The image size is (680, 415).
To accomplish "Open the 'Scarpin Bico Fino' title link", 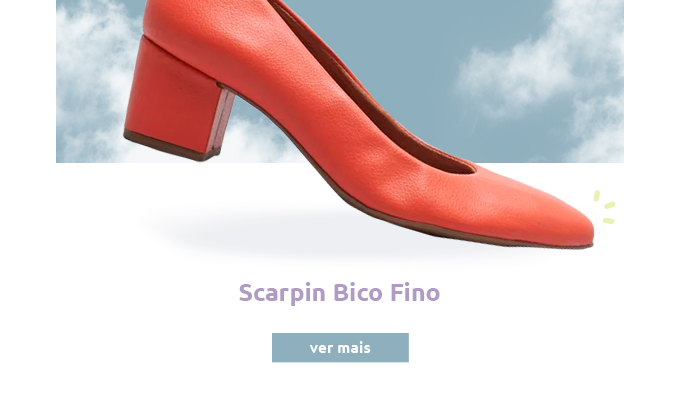I will [340, 293].
